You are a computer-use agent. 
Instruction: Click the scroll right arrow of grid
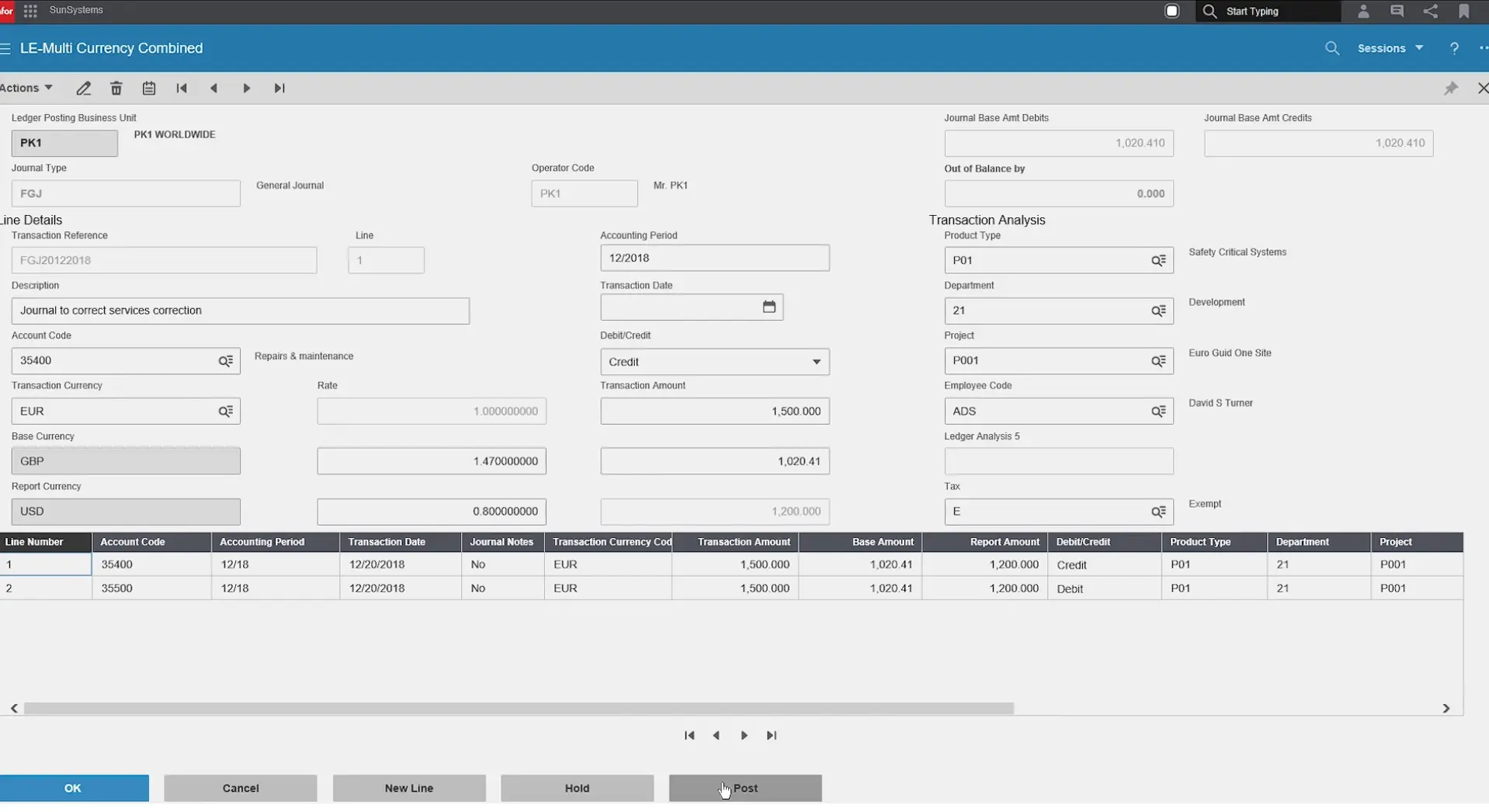click(1446, 709)
